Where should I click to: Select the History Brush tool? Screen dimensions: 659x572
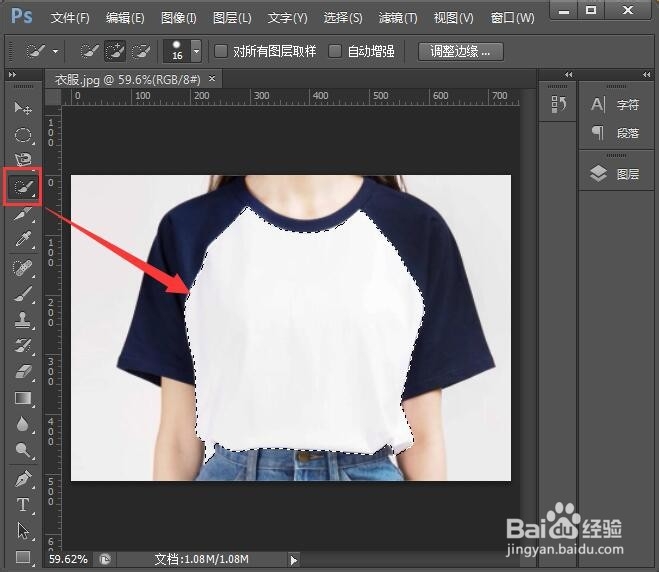point(23,346)
